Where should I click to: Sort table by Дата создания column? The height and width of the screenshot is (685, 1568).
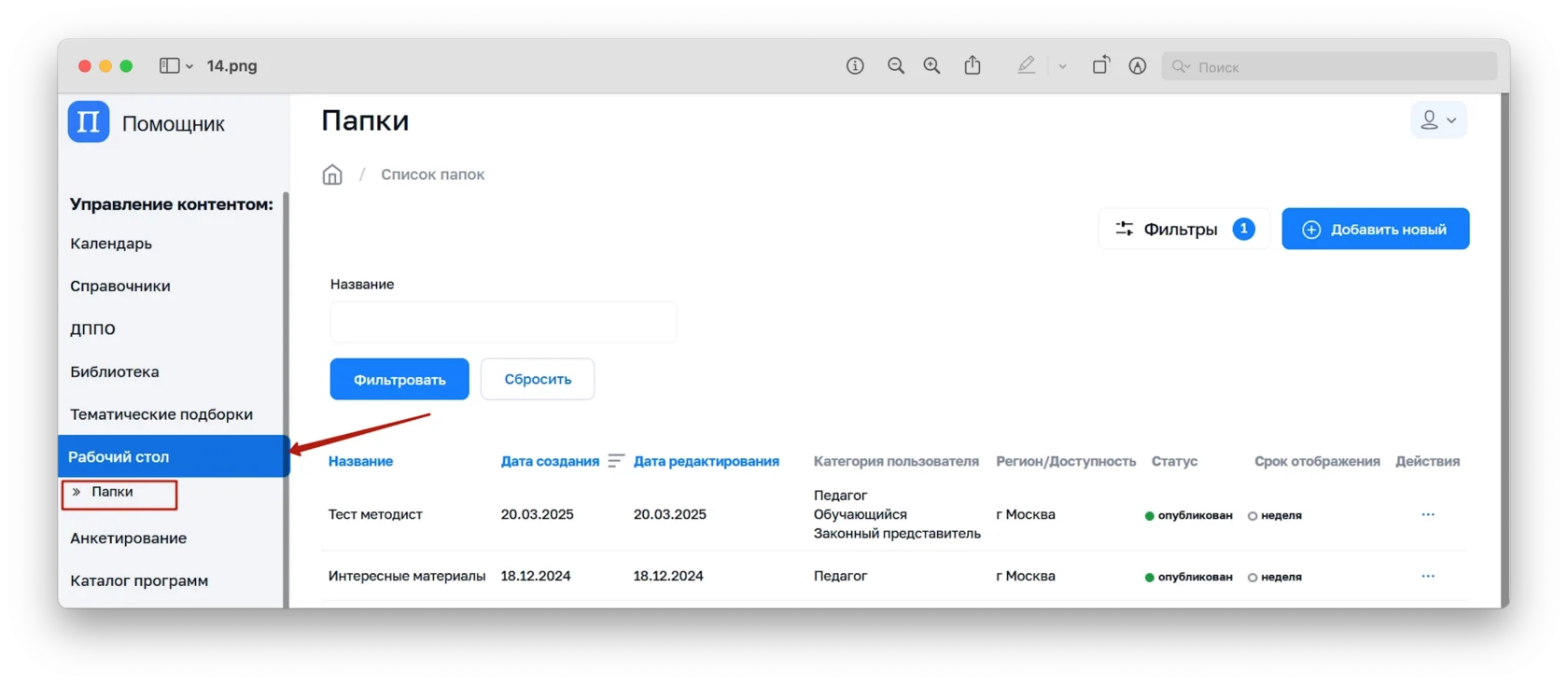click(x=550, y=461)
